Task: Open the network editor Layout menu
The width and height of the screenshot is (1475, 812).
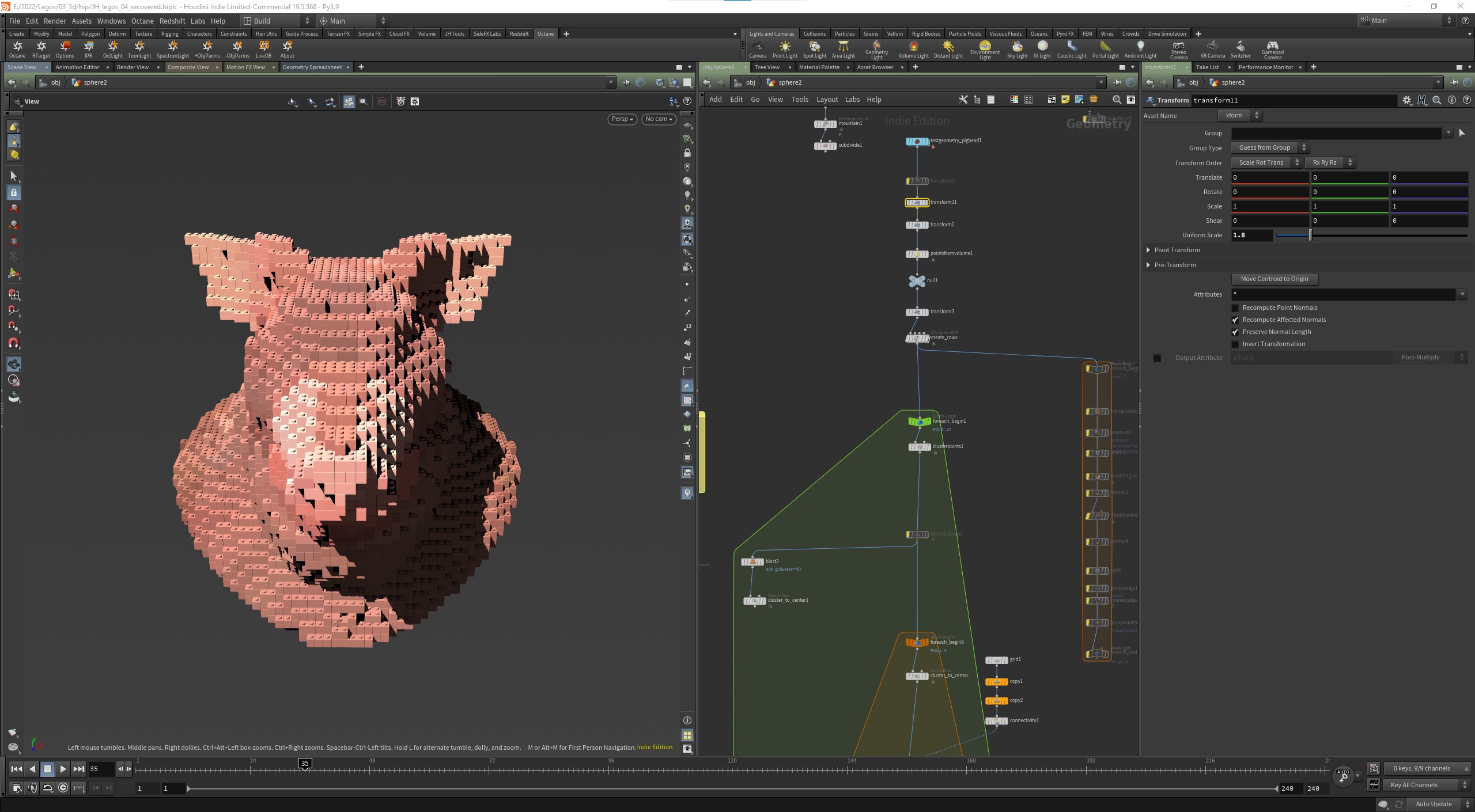Action: tap(827, 100)
